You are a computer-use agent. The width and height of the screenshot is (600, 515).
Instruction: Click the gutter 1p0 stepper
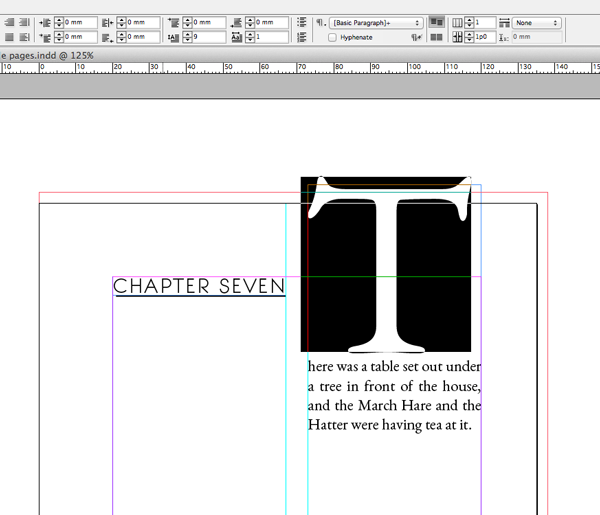(469, 37)
